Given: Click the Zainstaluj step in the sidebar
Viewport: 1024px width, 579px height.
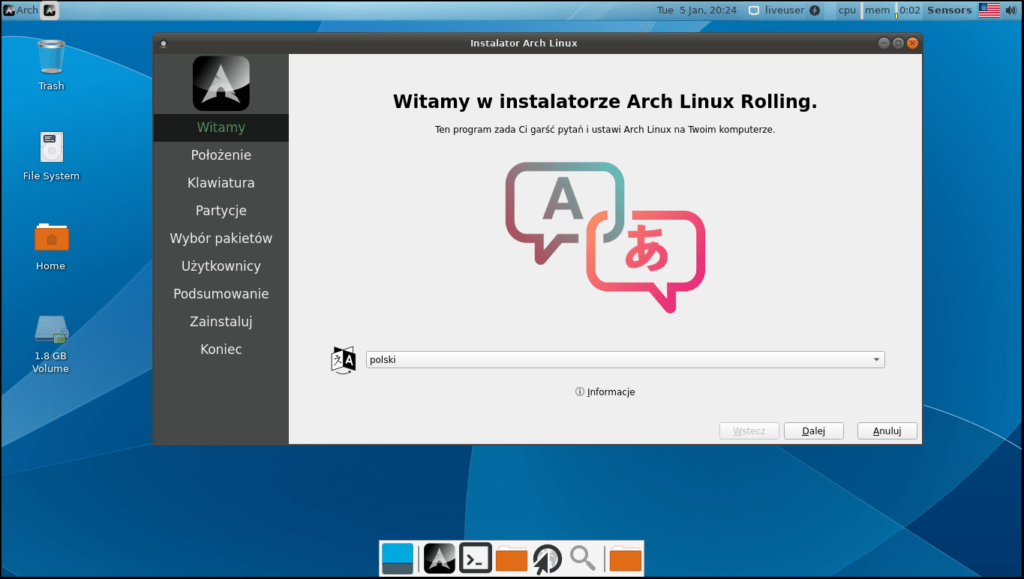Looking at the screenshot, I should [221, 322].
